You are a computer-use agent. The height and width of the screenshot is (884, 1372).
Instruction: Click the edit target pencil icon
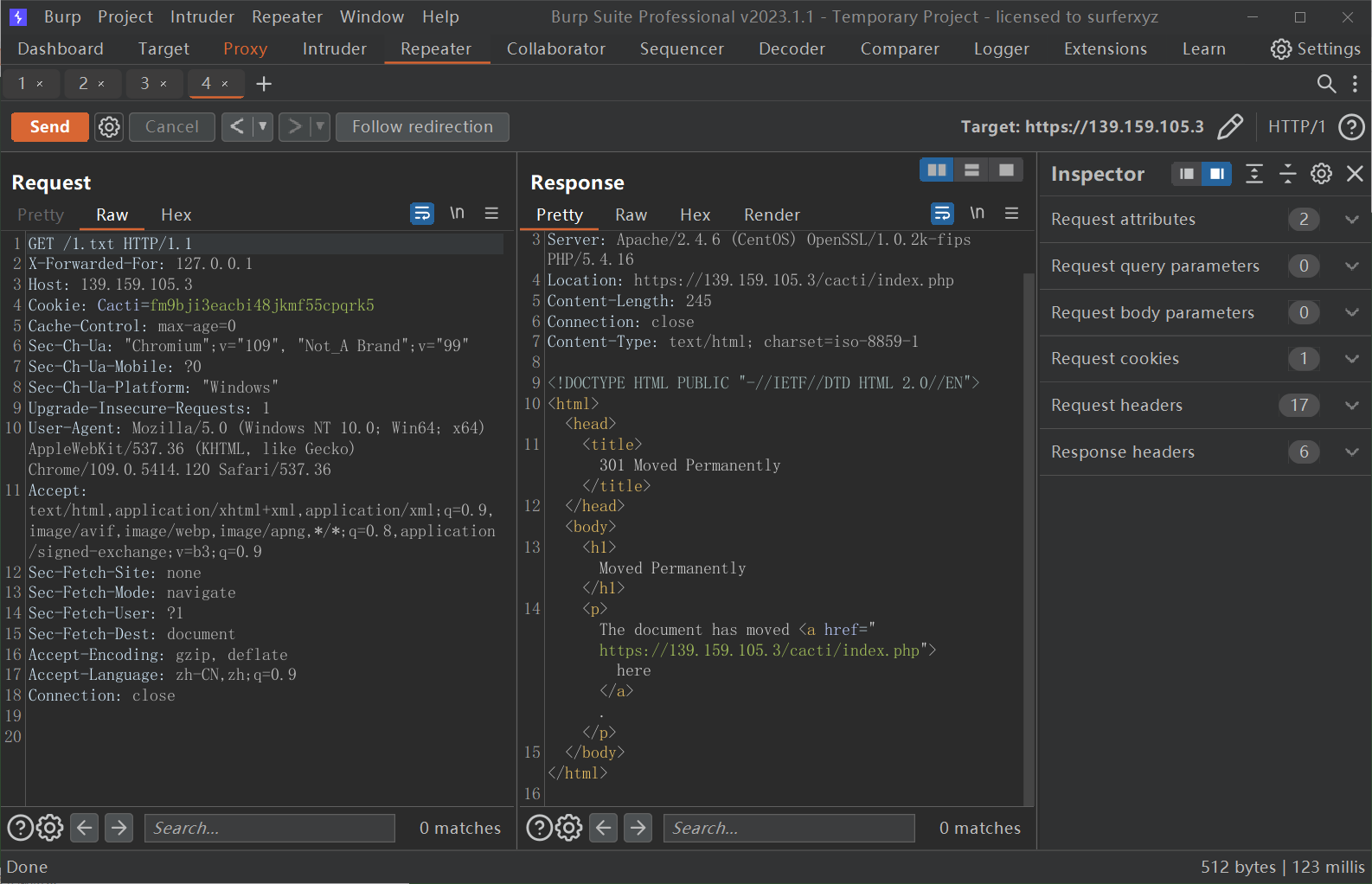(x=1229, y=127)
